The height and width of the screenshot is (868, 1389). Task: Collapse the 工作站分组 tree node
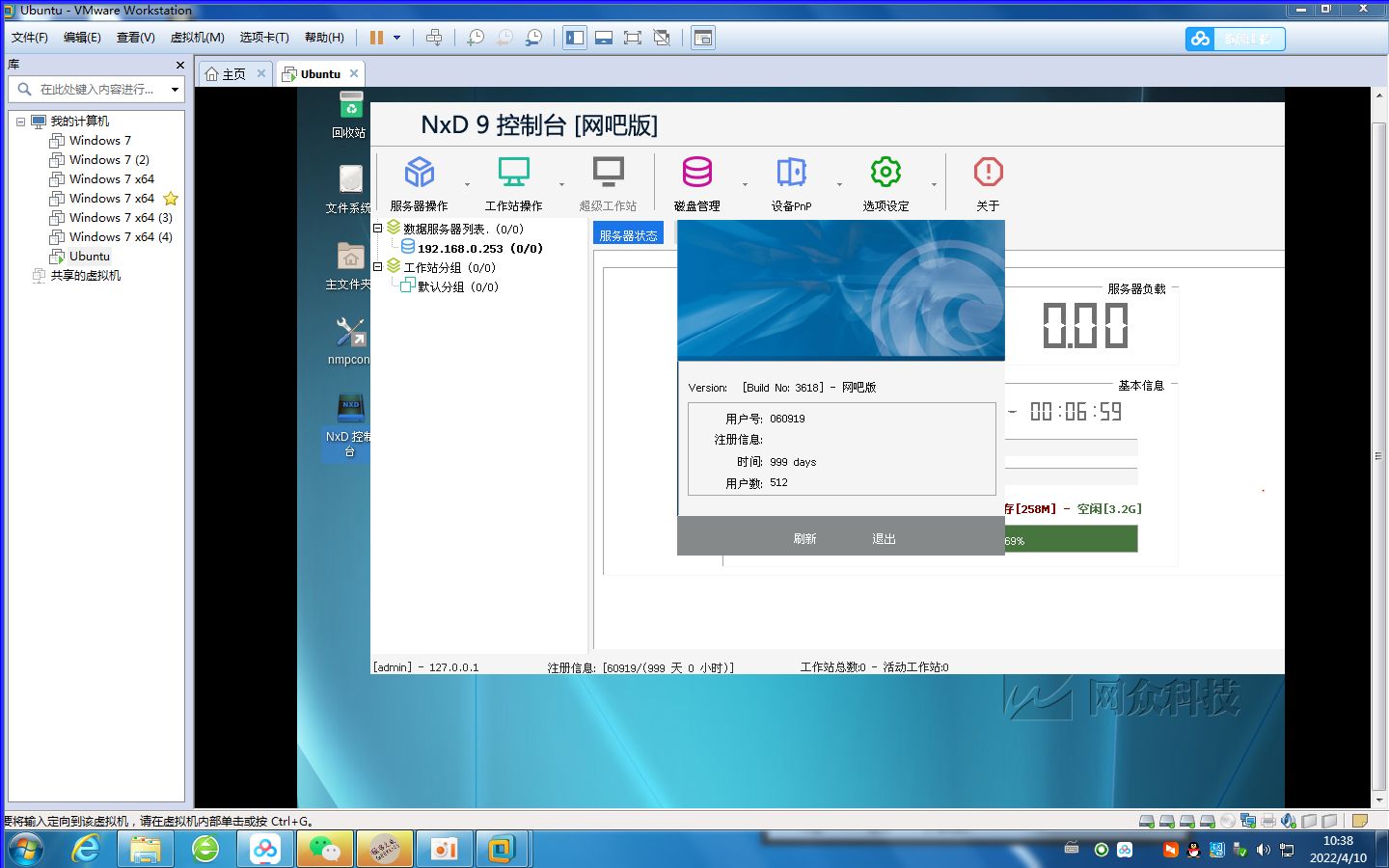pyautogui.click(x=378, y=267)
